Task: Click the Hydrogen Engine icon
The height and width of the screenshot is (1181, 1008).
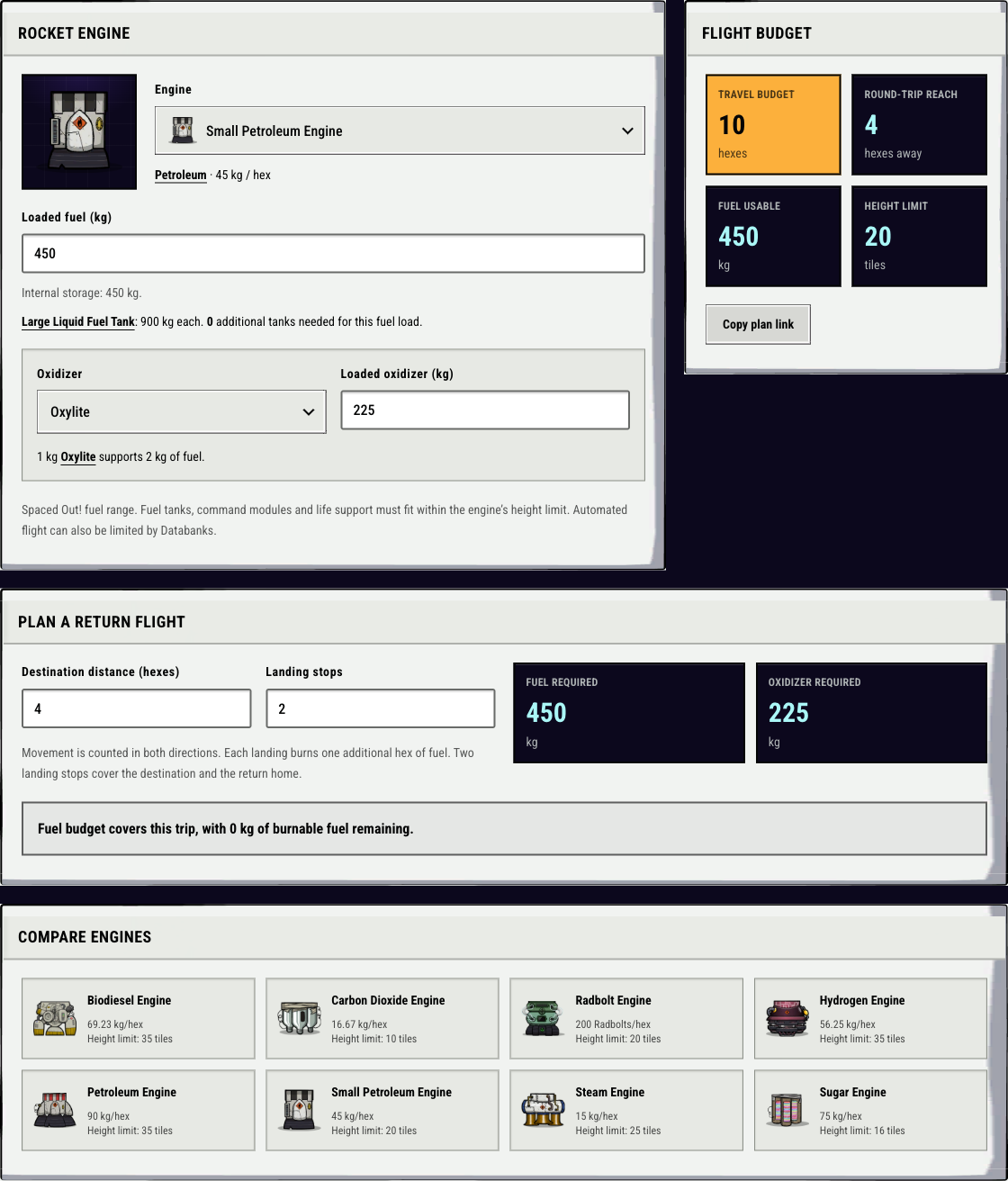Action: click(787, 1018)
